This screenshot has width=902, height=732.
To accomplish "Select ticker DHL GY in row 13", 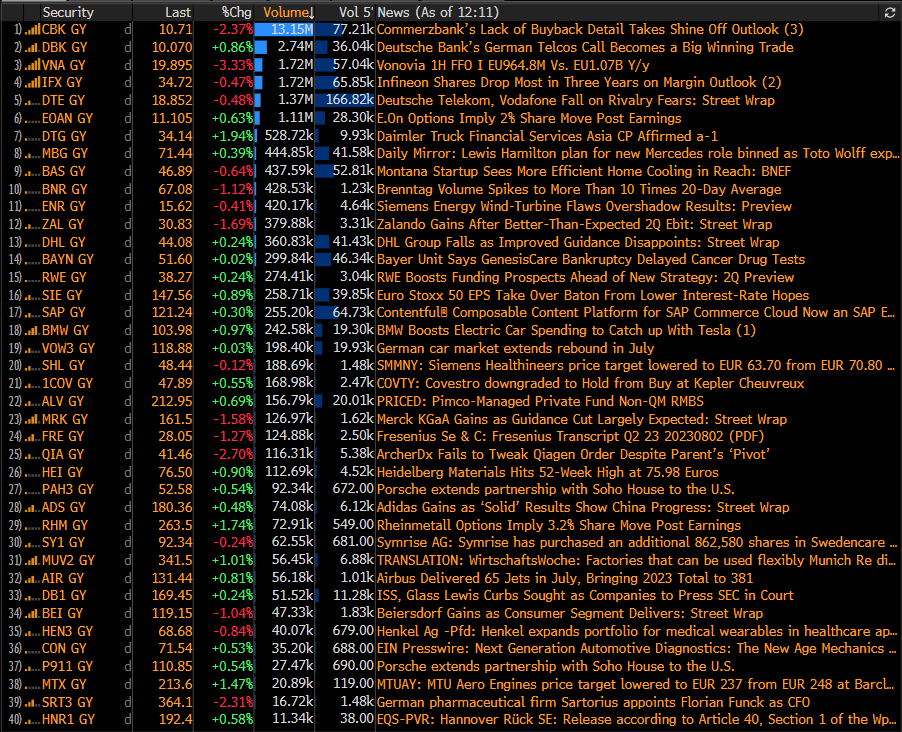I will (63, 242).
